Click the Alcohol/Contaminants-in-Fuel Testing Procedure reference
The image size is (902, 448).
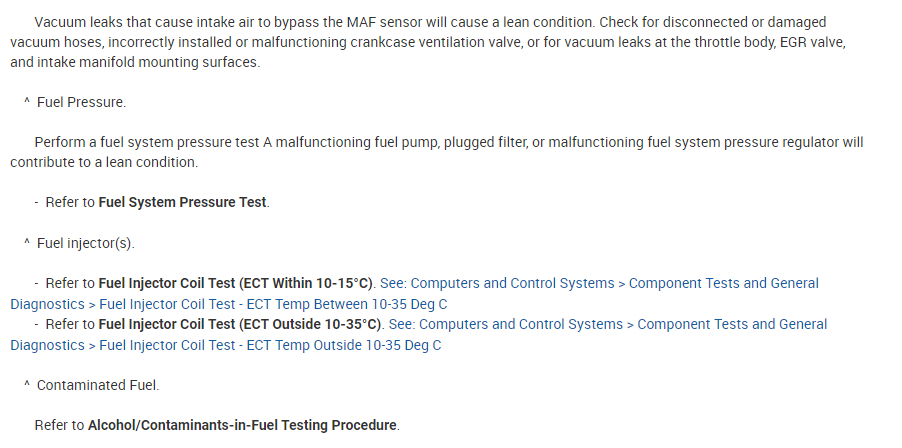[x=242, y=425]
